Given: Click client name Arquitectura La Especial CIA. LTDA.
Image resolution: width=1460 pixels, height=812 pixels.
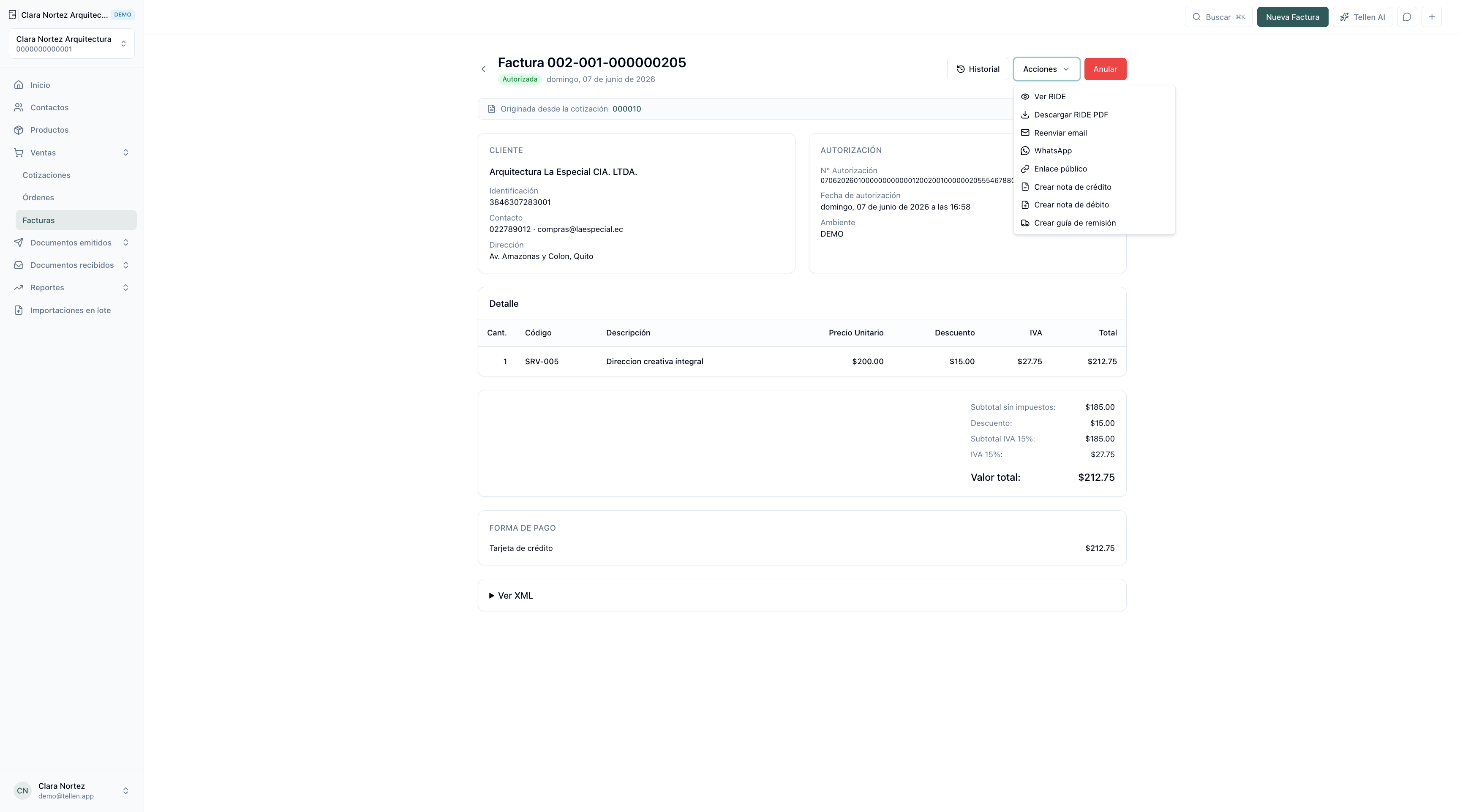Looking at the screenshot, I should pos(563,172).
